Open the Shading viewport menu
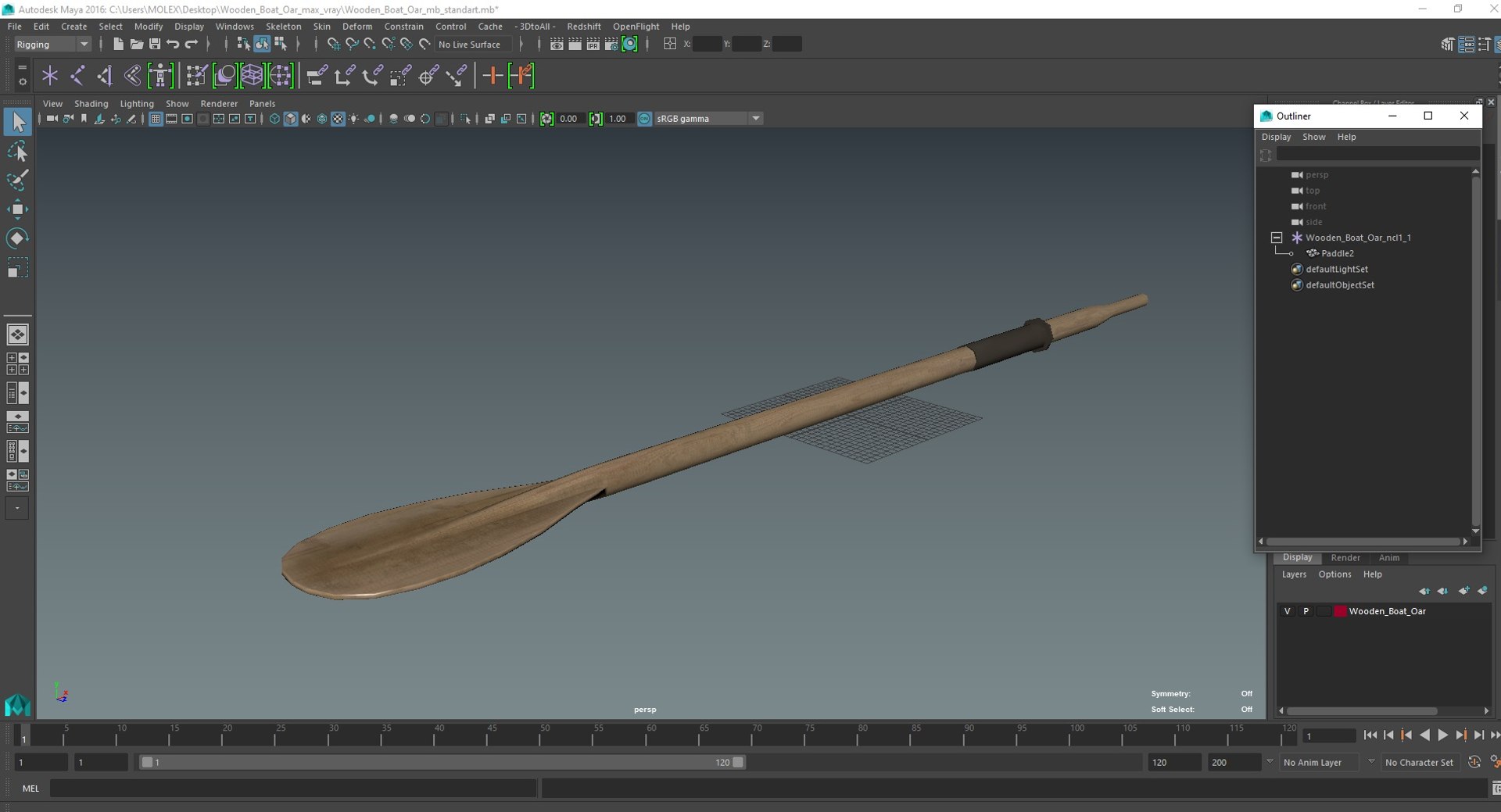 coord(91,103)
